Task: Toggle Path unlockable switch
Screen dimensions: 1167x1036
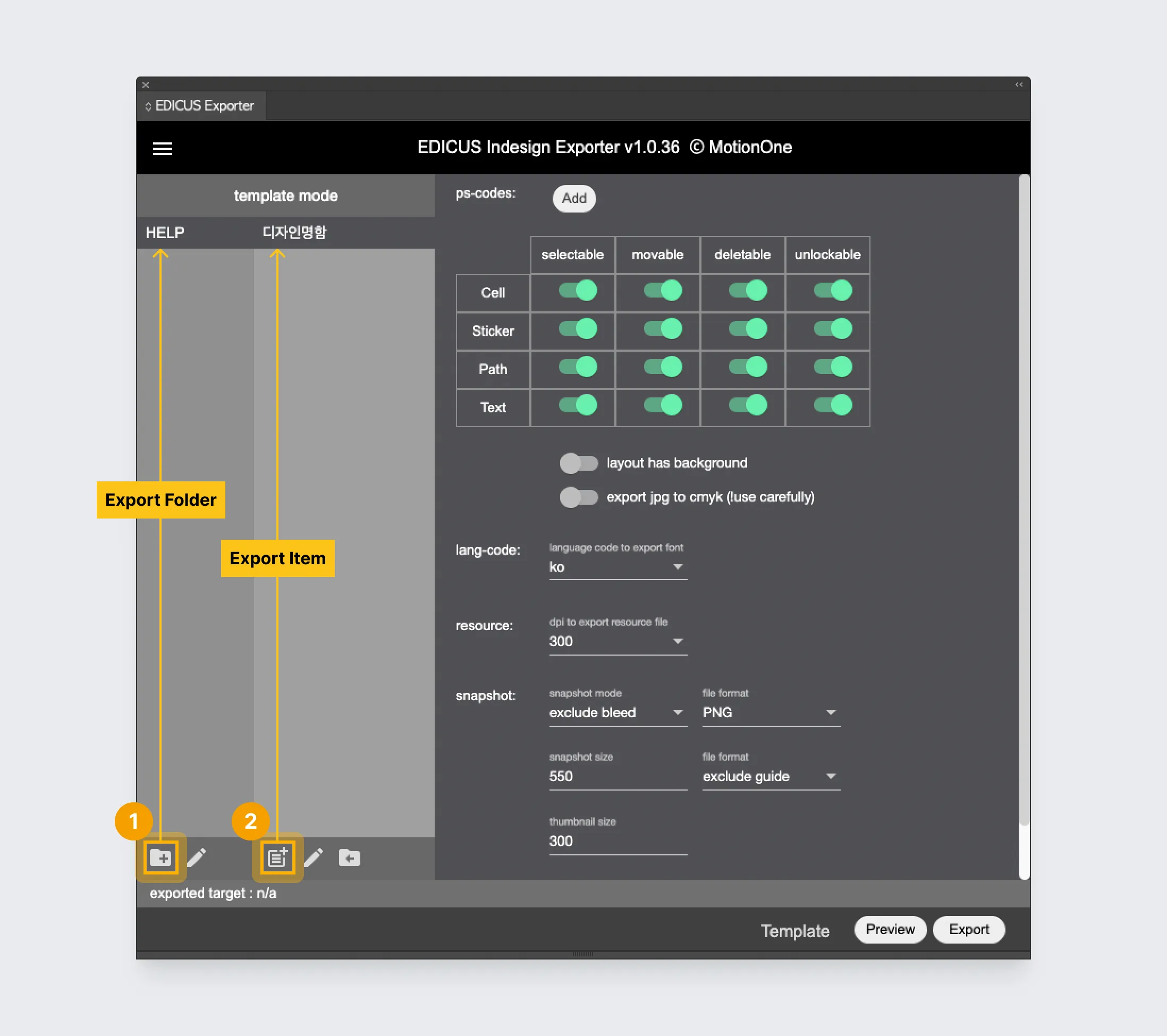Action: pos(833,367)
